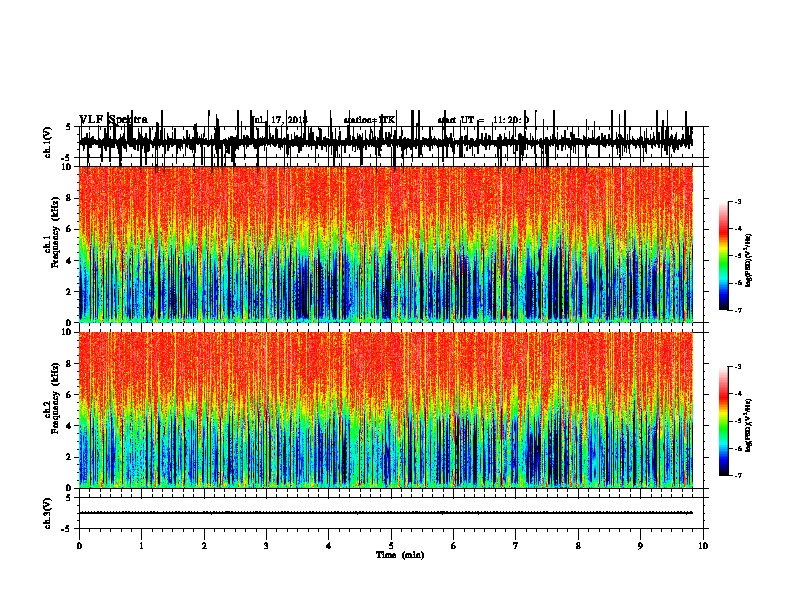The height and width of the screenshot is (612, 792).
Task: Click the "VLF Spectra" plot title
Action: pyautogui.click(x=114, y=120)
